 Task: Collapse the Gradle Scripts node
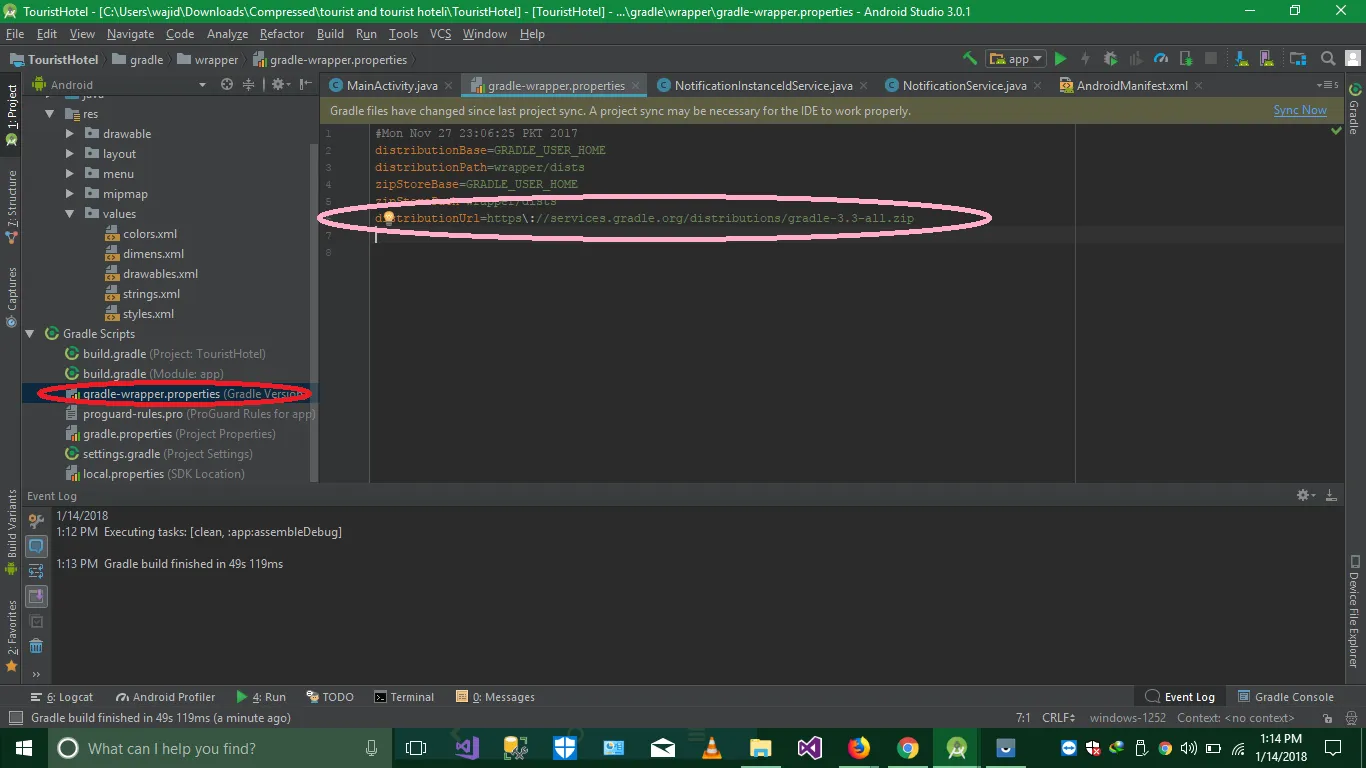pyautogui.click(x=29, y=334)
